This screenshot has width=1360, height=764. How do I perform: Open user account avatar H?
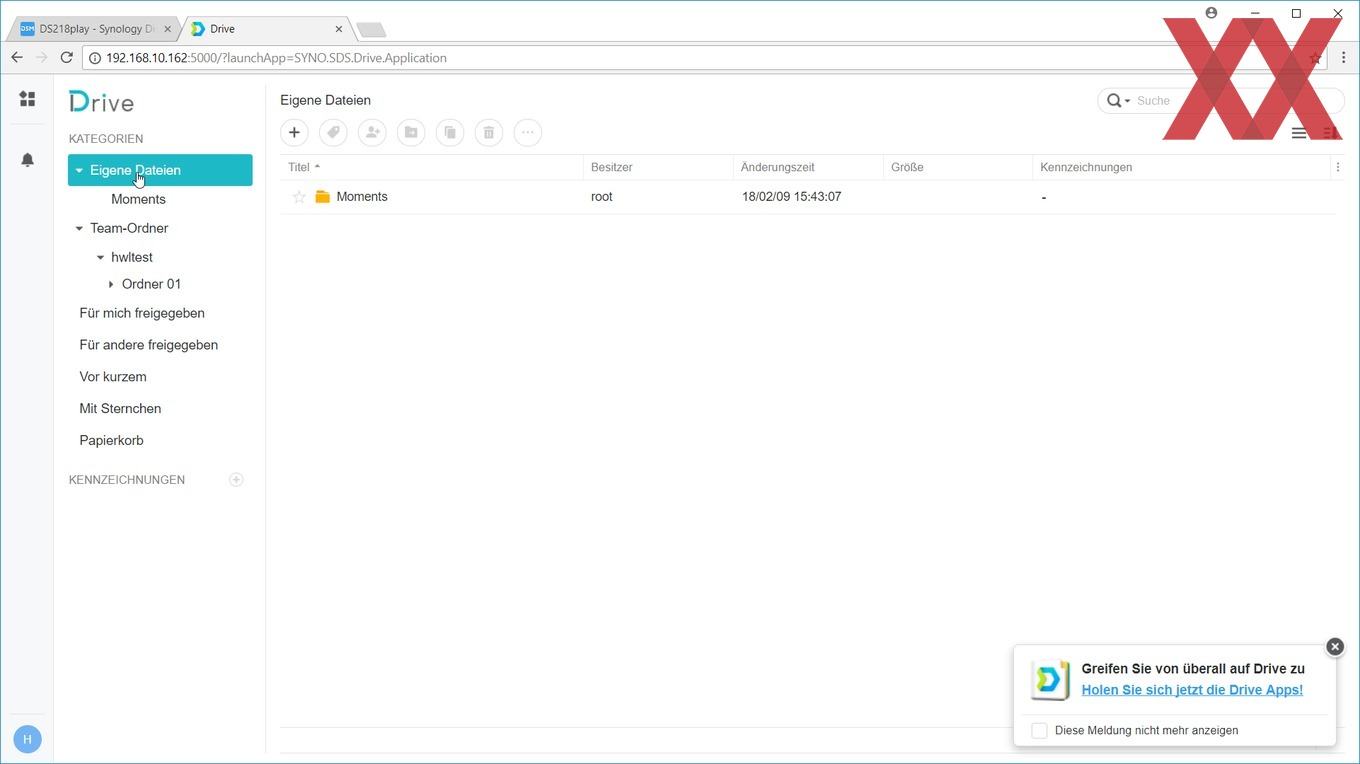click(x=27, y=739)
